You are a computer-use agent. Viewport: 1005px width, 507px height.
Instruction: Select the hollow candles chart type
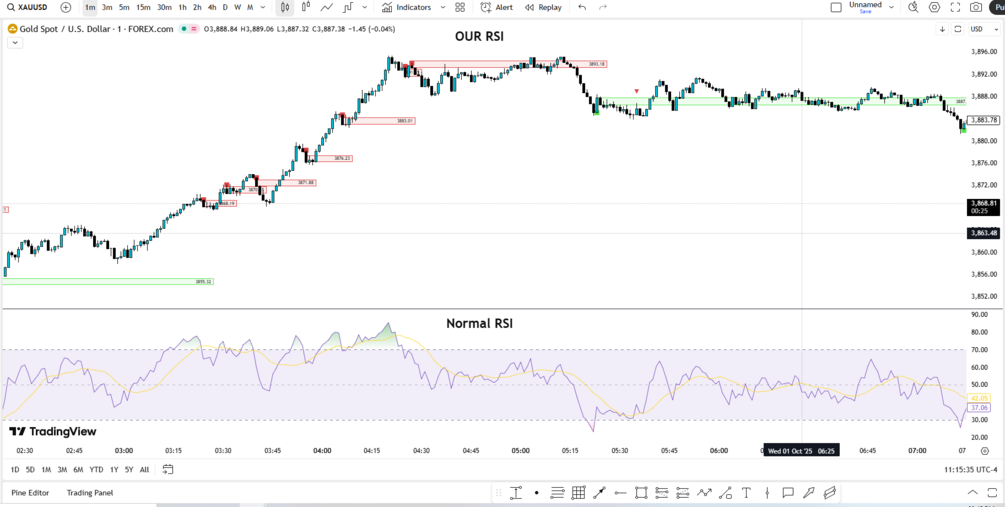coord(306,8)
